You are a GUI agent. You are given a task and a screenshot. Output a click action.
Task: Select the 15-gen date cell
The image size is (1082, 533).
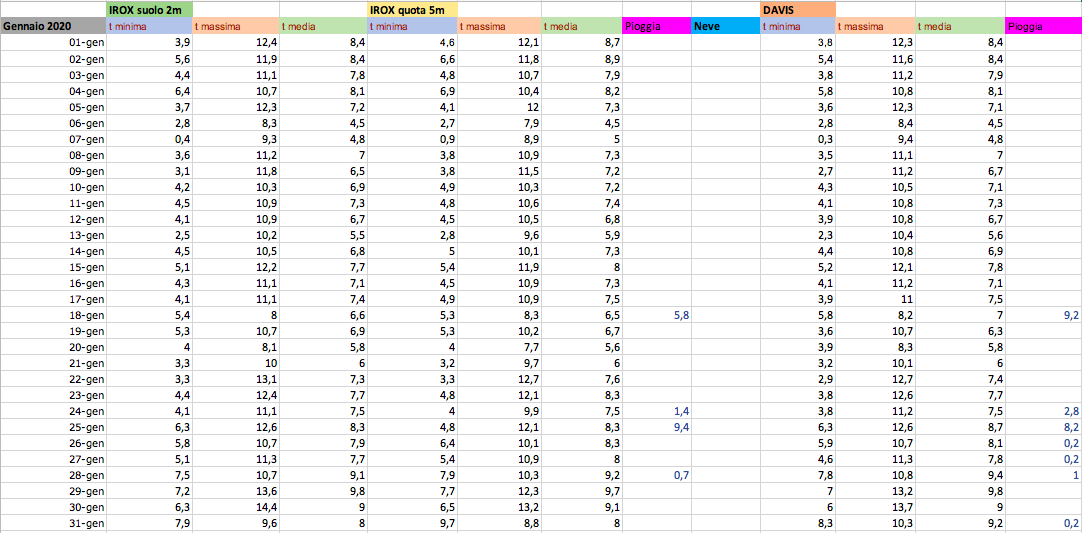tap(53, 267)
